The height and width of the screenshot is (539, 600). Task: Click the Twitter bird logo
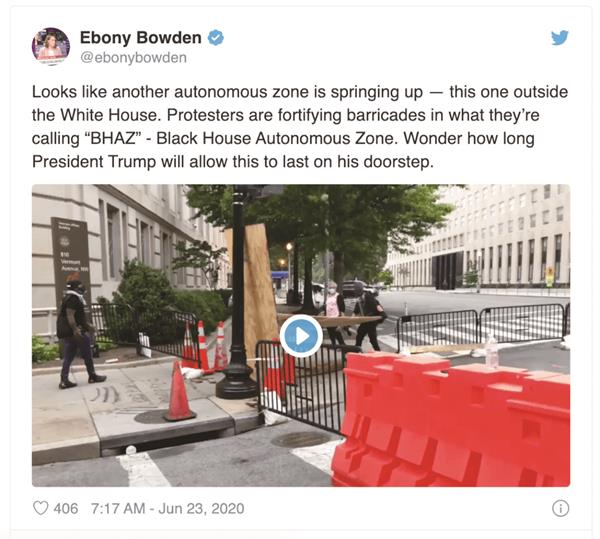click(x=559, y=37)
